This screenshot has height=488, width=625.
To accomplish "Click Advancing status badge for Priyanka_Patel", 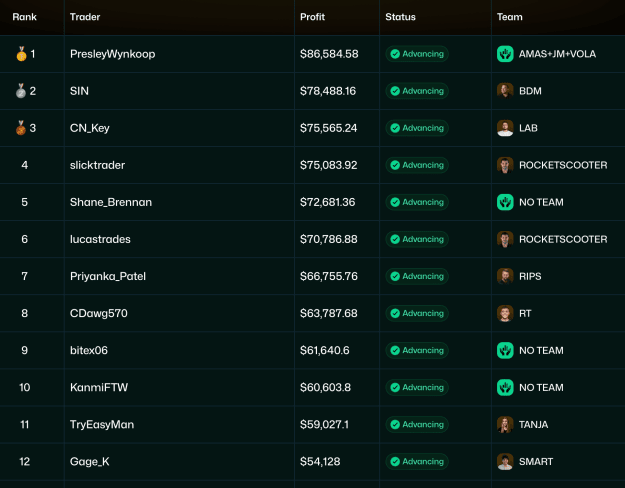I will [417, 276].
